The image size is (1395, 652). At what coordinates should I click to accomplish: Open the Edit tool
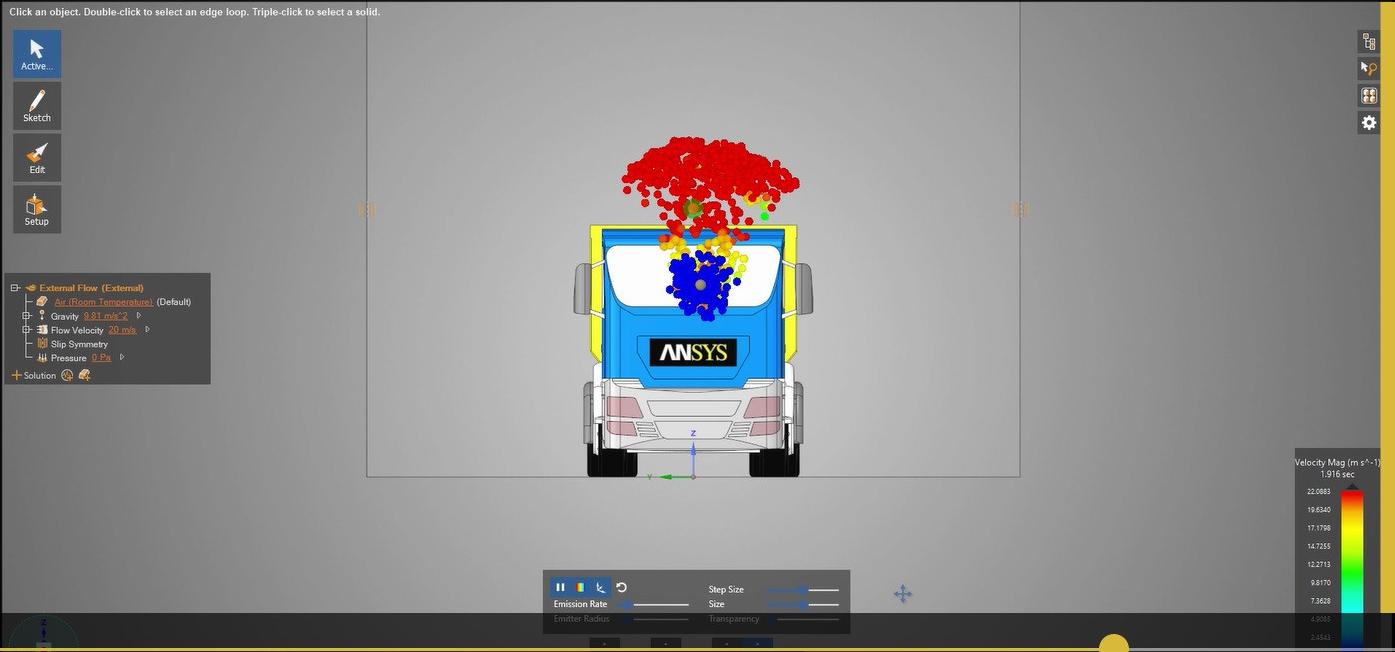(36, 157)
